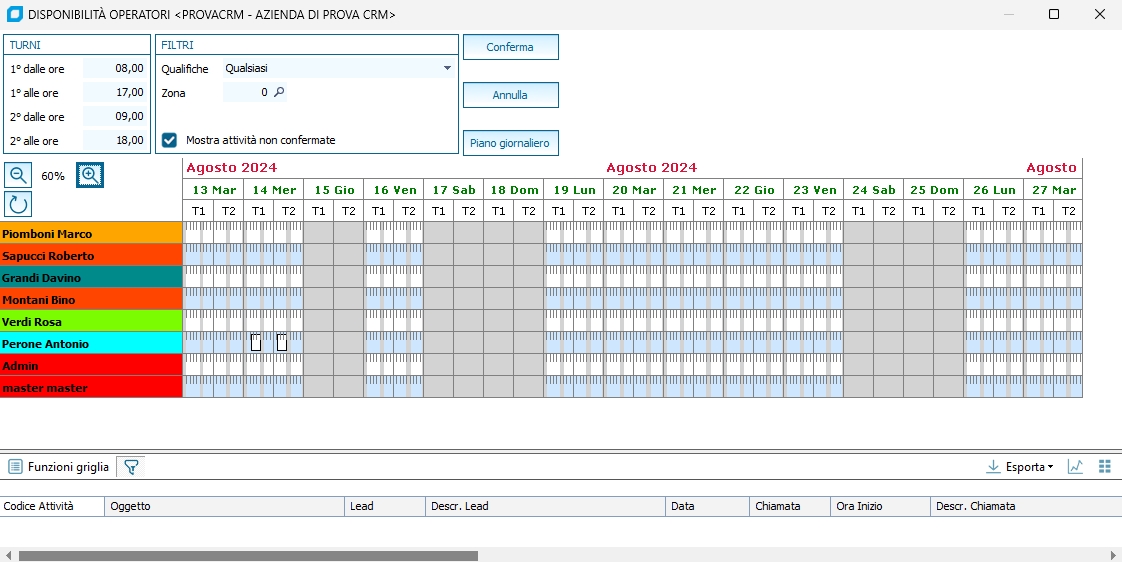Click the refresh arrow icon
Image resolution: width=1122 pixels, height=562 pixels.
coord(18,203)
